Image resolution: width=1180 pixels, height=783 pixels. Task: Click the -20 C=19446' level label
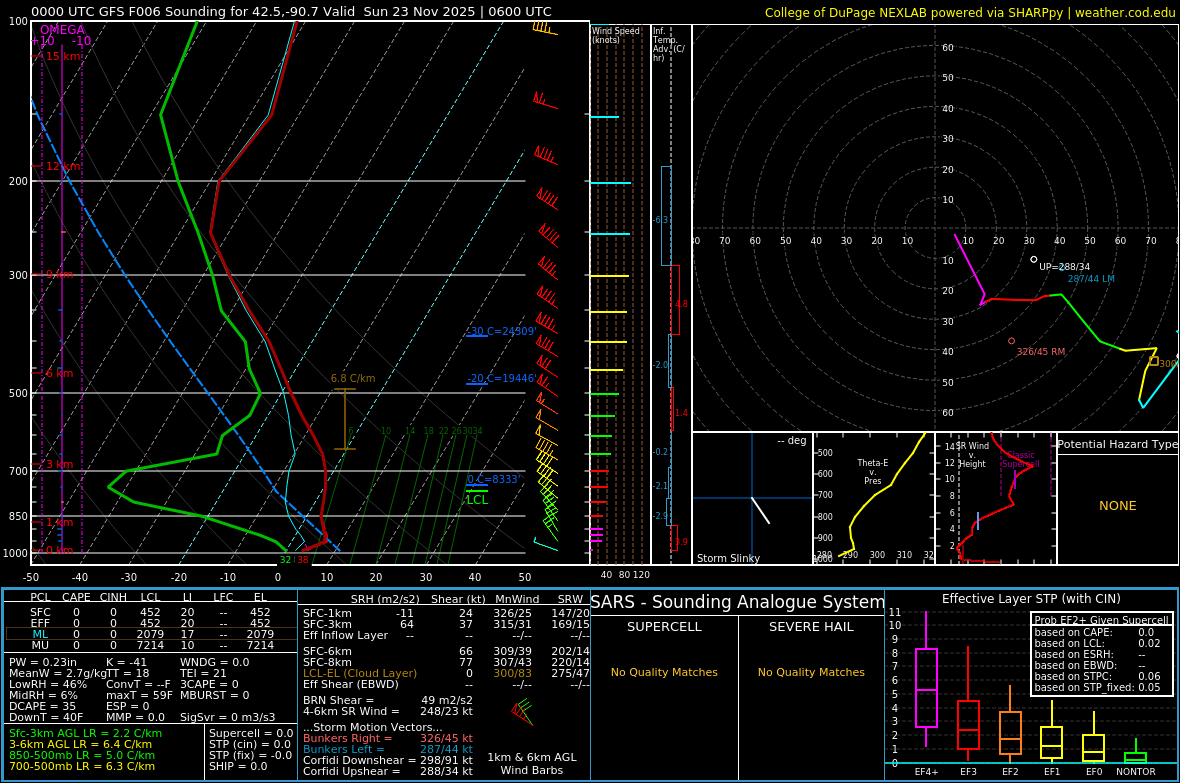[x=502, y=379]
